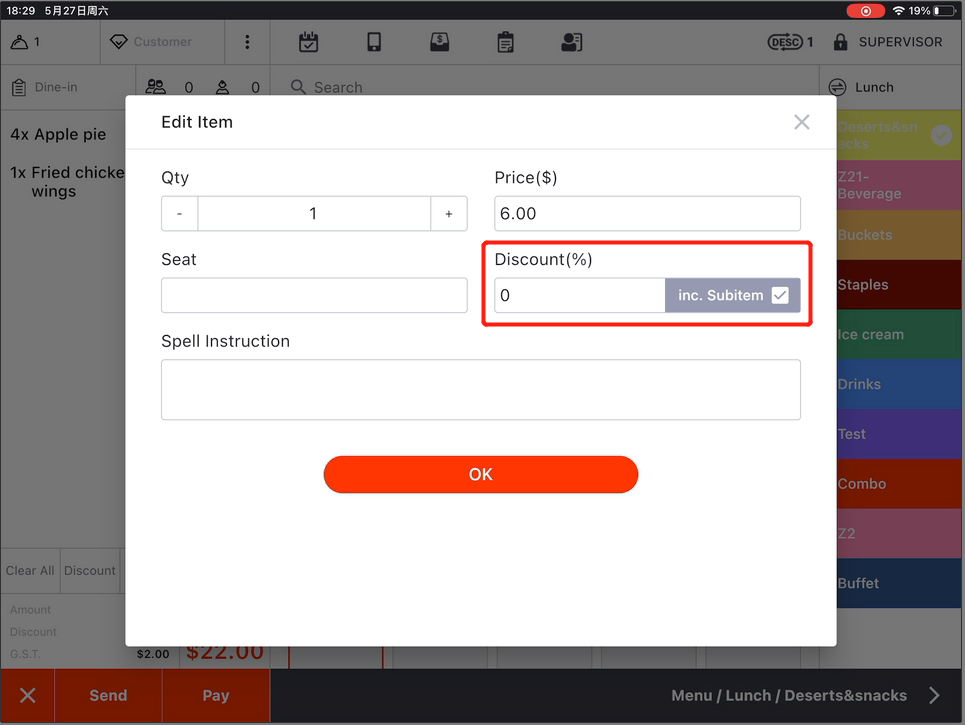Open the staff ID card icon

571,42
